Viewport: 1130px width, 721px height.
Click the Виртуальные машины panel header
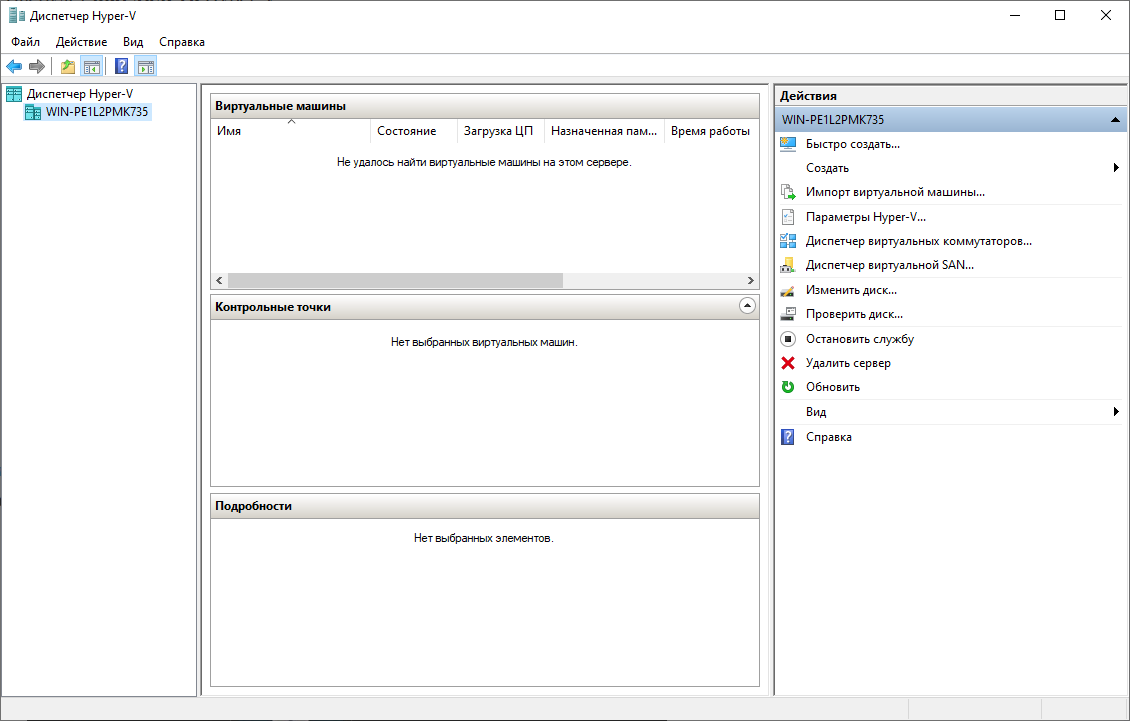click(x=484, y=106)
